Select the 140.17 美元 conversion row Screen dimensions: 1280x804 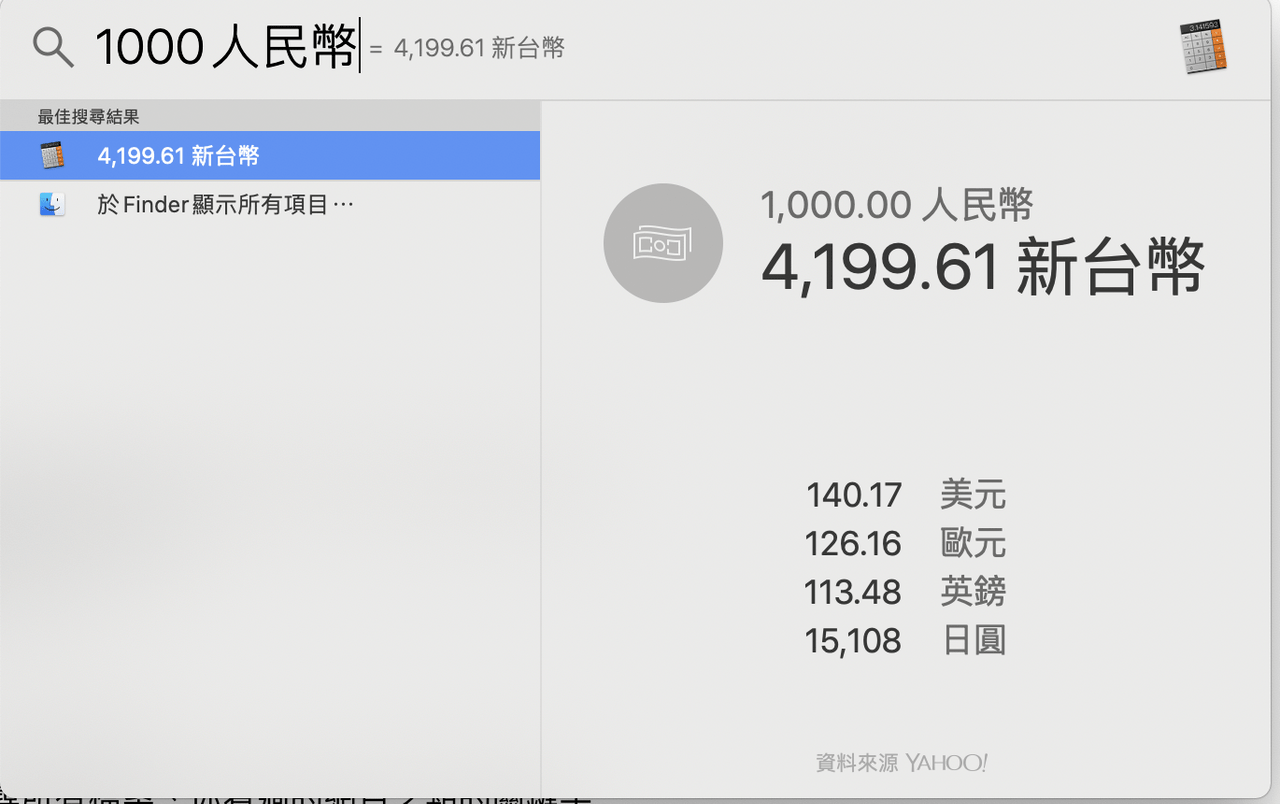[x=905, y=495]
